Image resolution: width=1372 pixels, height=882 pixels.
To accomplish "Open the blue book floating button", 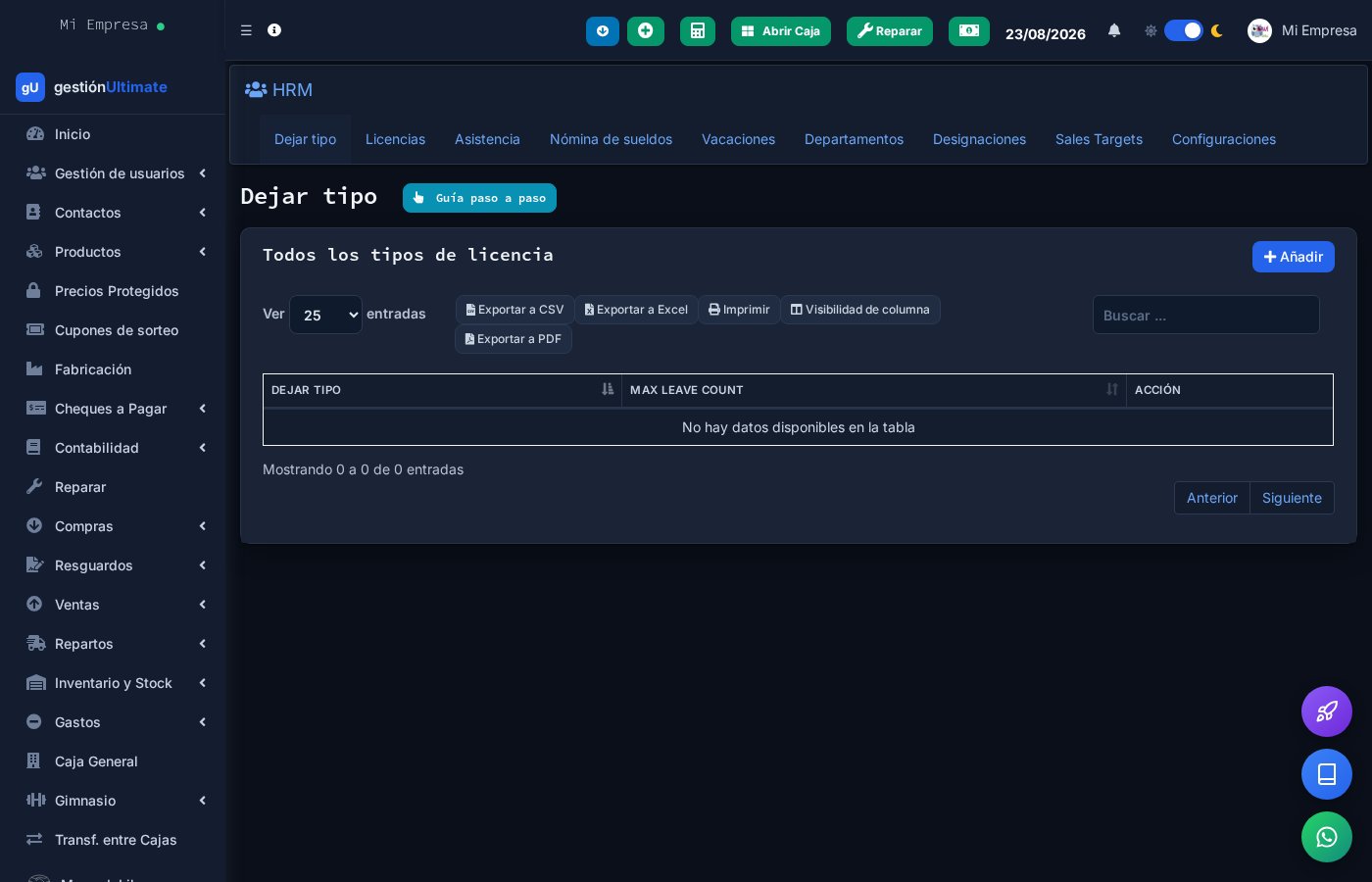I will 1327,774.
